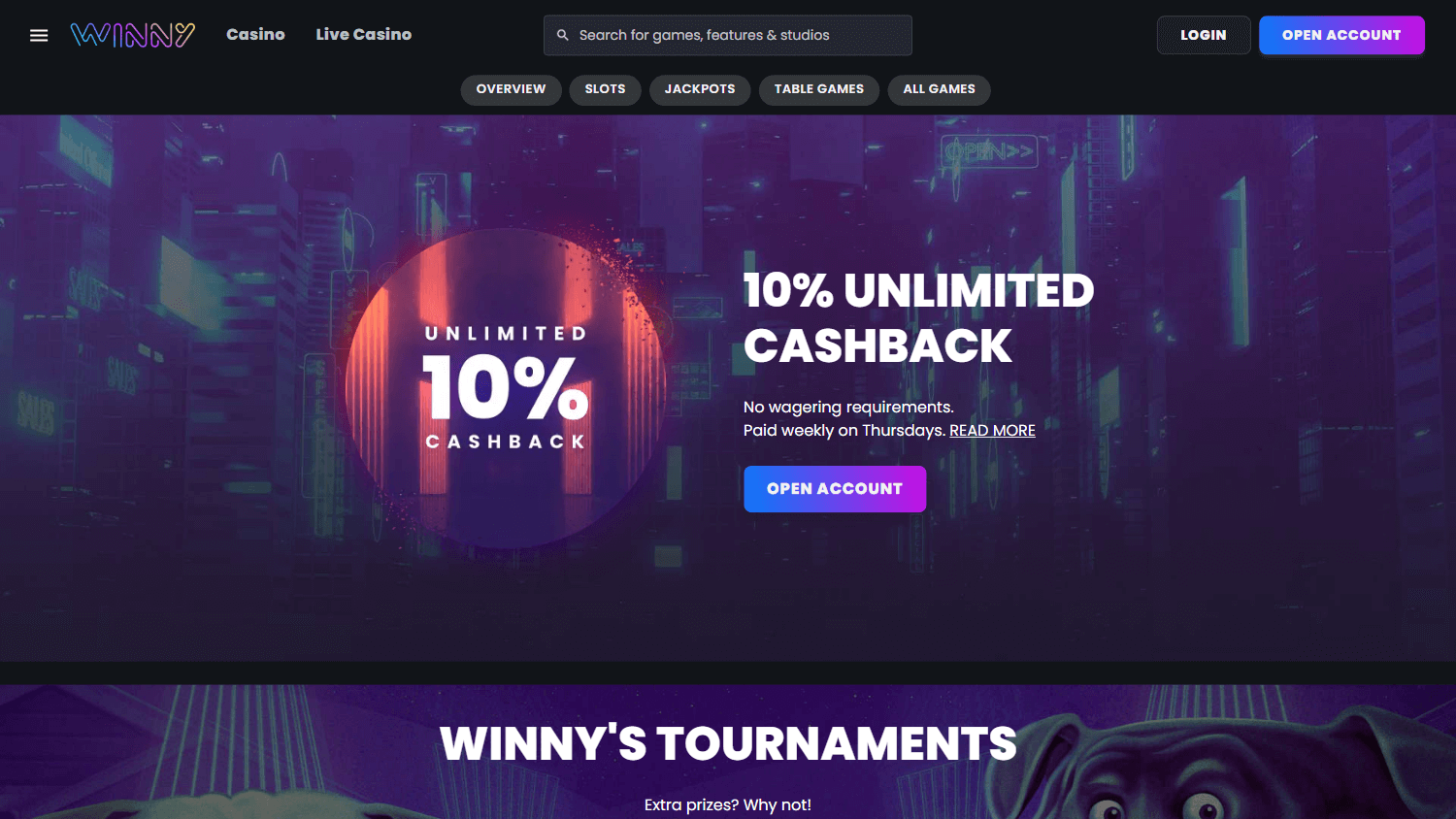Click the 'Extra prizes? Why not!' text
The height and width of the screenshot is (819, 1456).
[728, 805]
